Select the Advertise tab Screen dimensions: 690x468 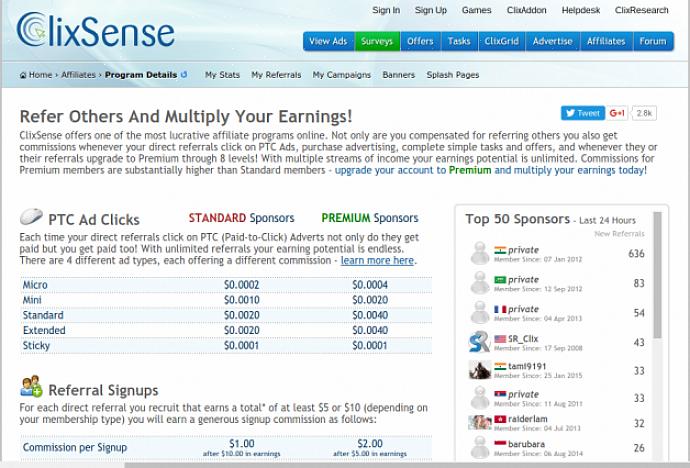click(553, 41)
